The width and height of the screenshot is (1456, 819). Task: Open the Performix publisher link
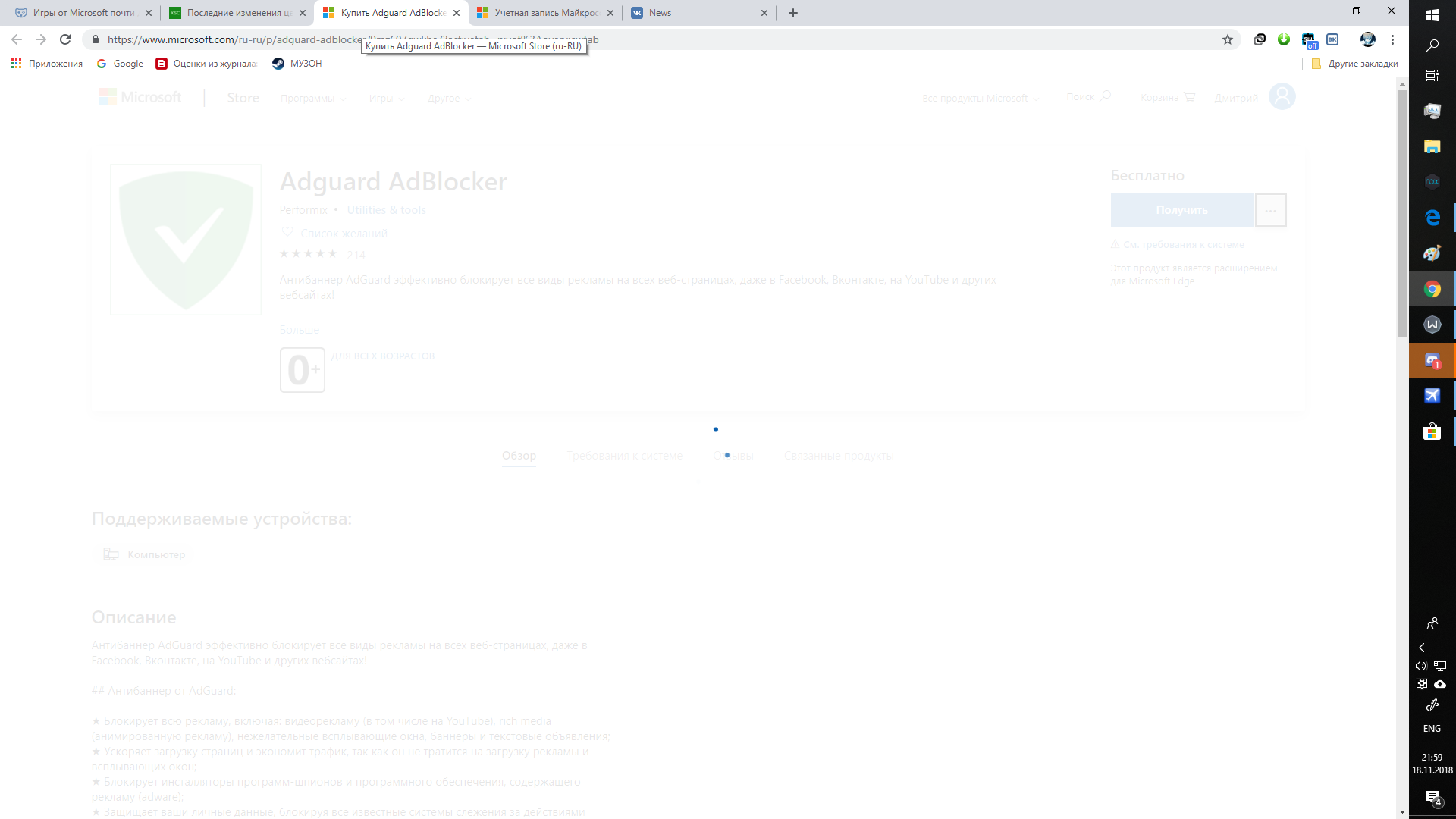tap(303, 210)
